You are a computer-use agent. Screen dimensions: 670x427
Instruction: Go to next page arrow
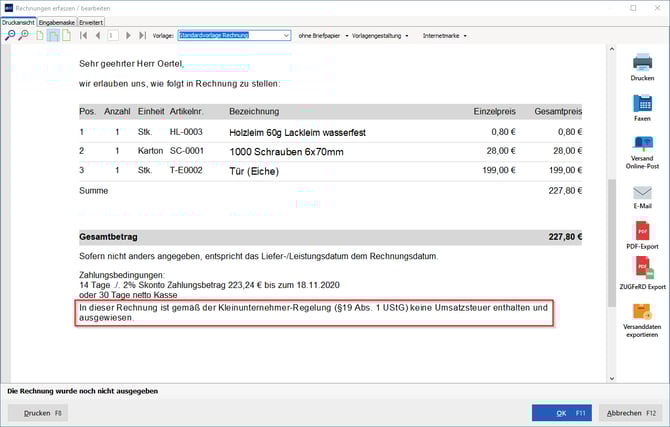click(128, 35)
